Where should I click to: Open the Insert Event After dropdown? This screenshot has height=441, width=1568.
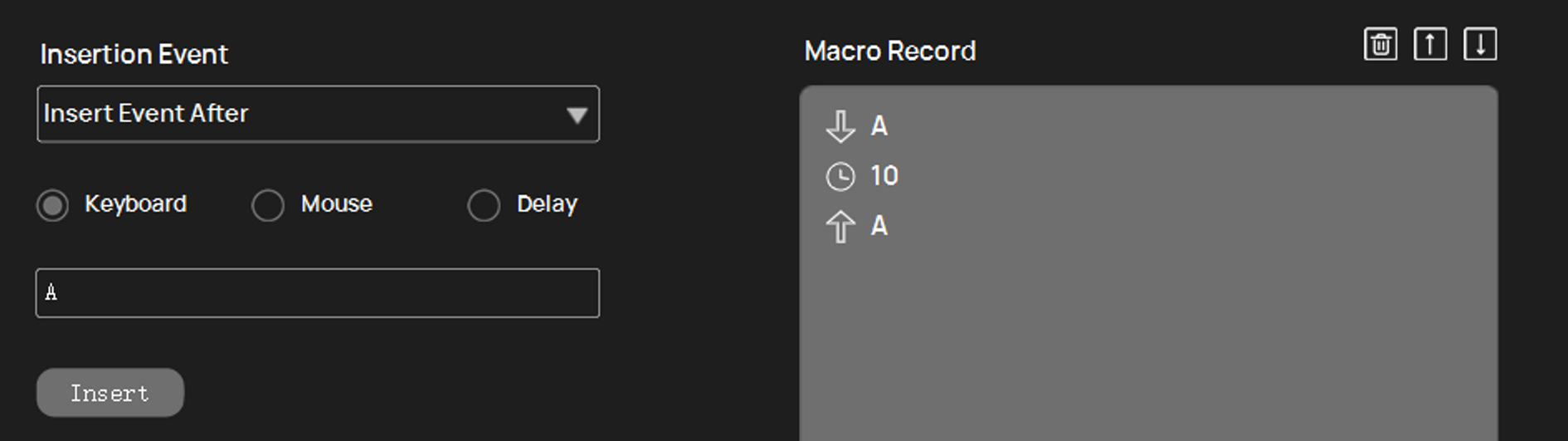point(318,114)
